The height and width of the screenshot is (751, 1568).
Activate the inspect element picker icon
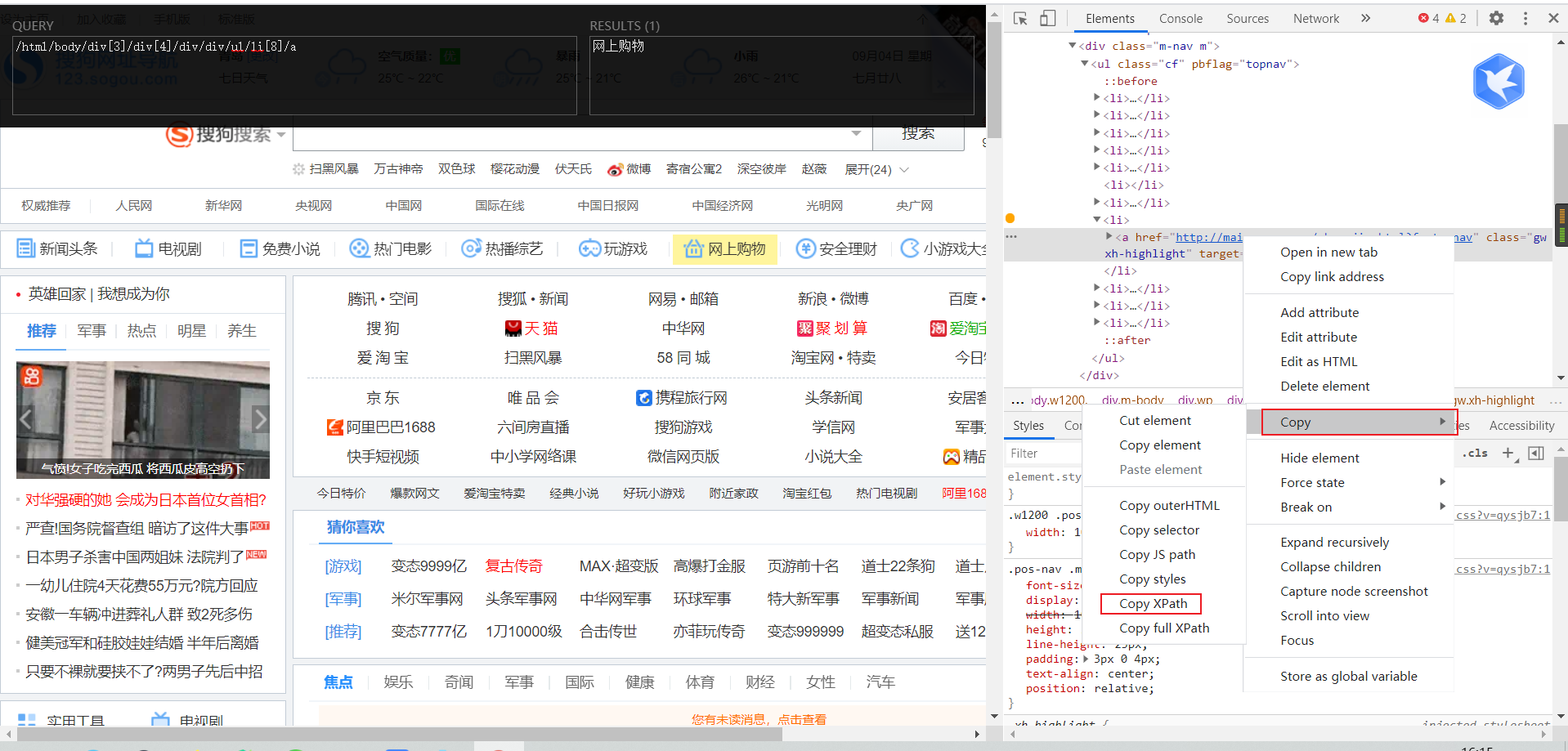click(1020, 18)
